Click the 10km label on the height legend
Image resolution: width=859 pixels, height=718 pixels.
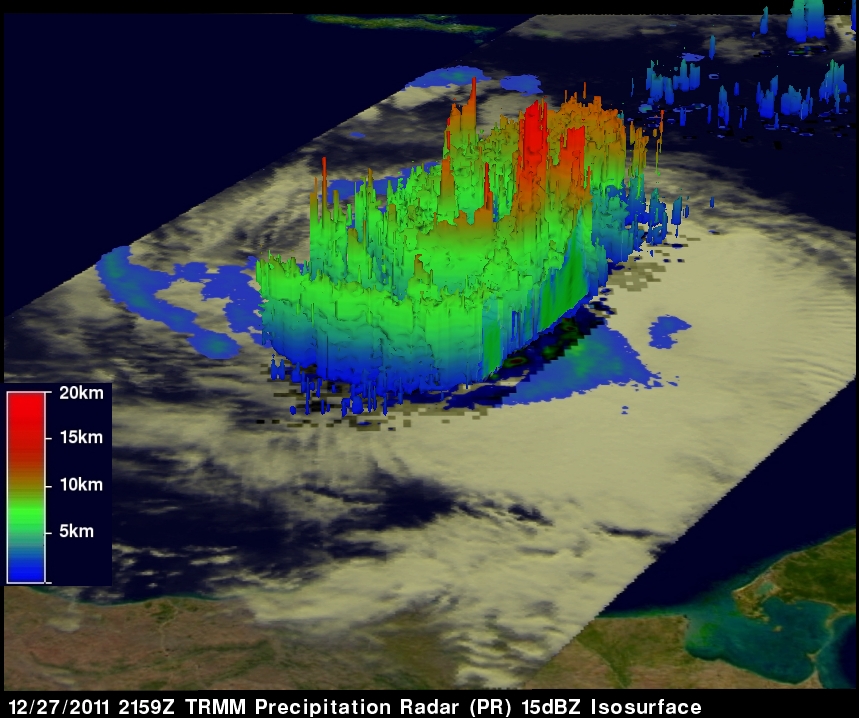coord(81,485)
